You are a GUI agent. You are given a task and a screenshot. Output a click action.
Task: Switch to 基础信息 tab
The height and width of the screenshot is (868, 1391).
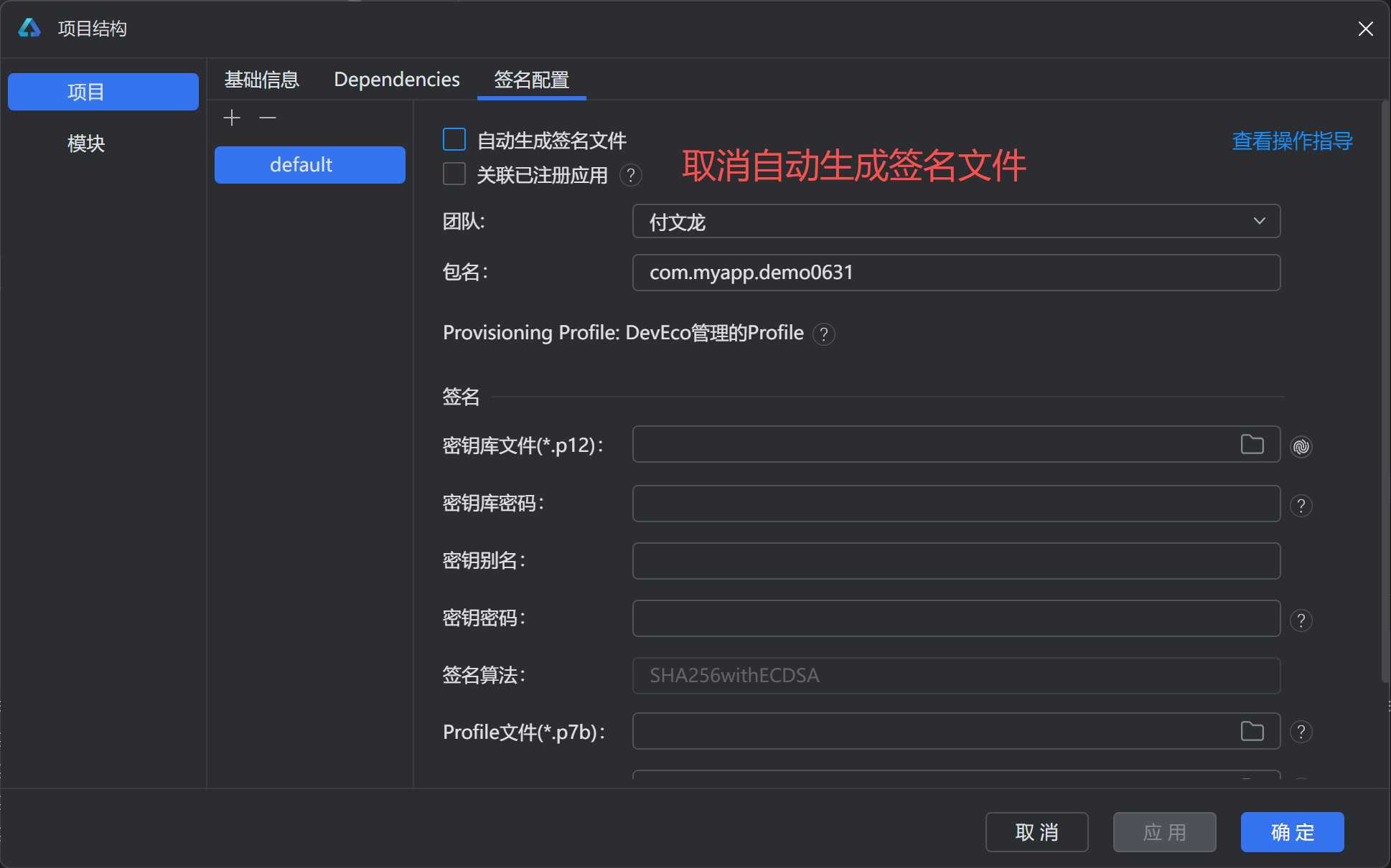pyautogui.click(x=261, y=79)
